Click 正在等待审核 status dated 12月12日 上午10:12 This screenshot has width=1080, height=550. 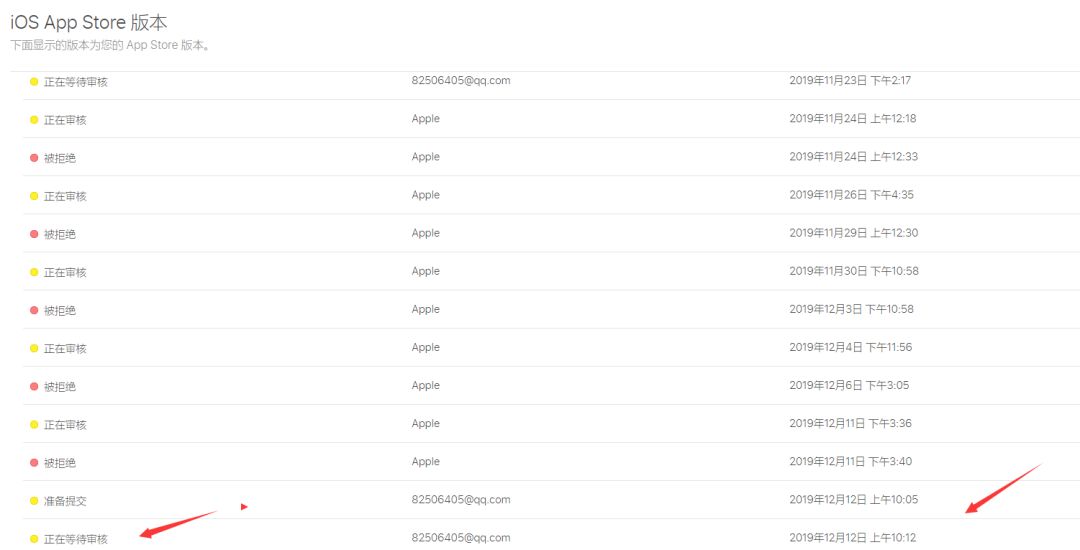tap(75, 539)
